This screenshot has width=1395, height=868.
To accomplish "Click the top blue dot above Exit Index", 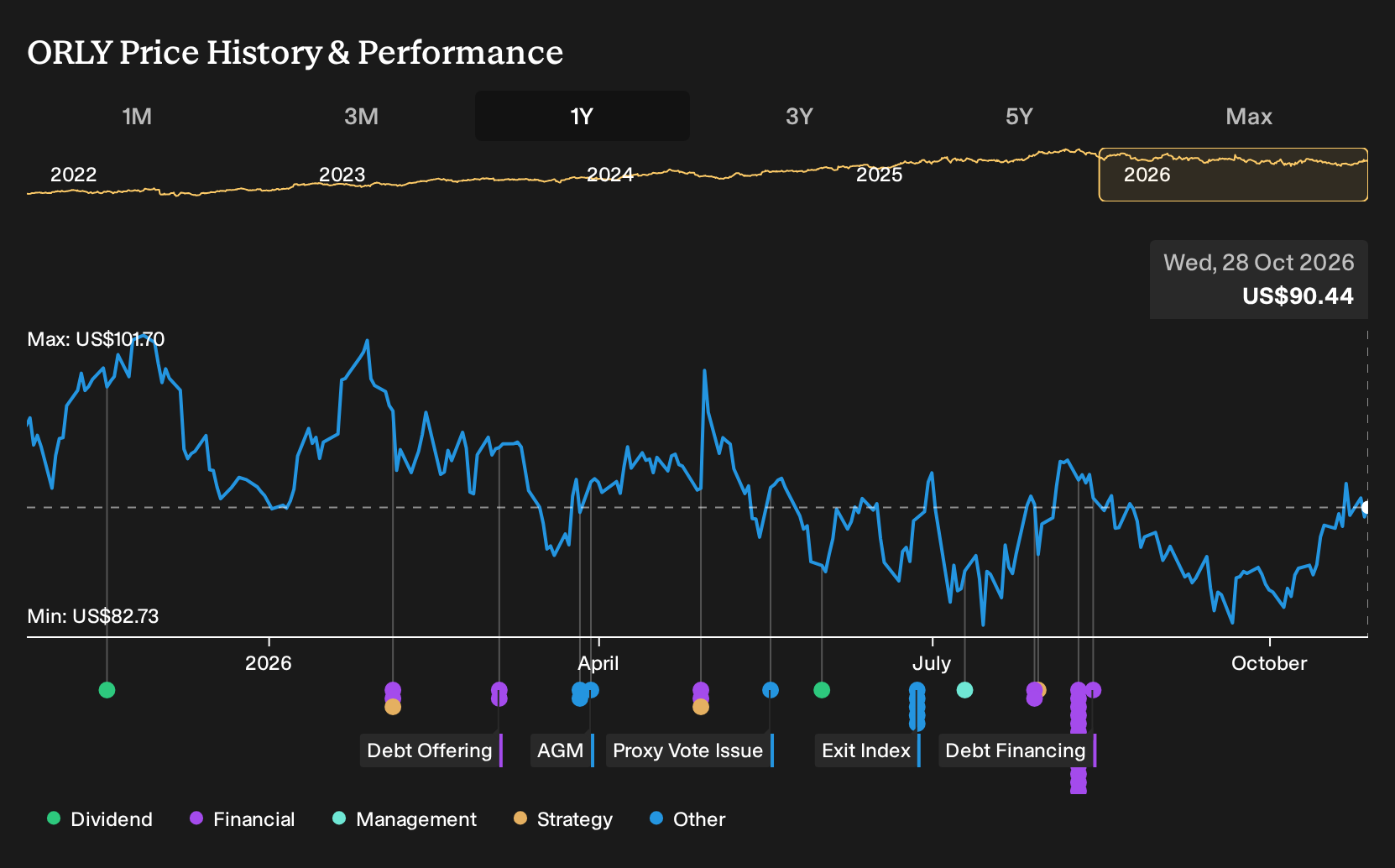I will pos(917,690).
